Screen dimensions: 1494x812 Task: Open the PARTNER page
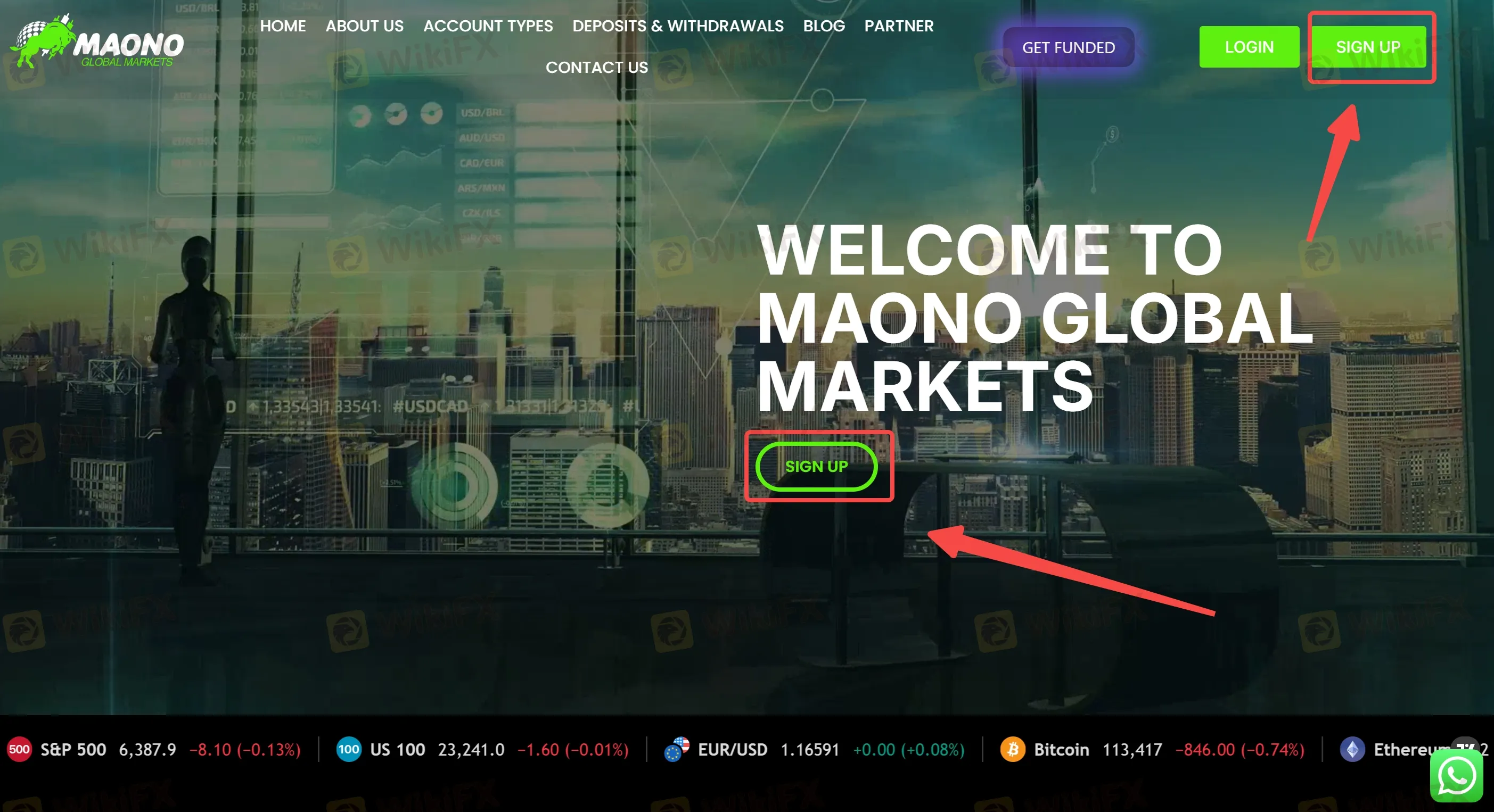point(899,26)
